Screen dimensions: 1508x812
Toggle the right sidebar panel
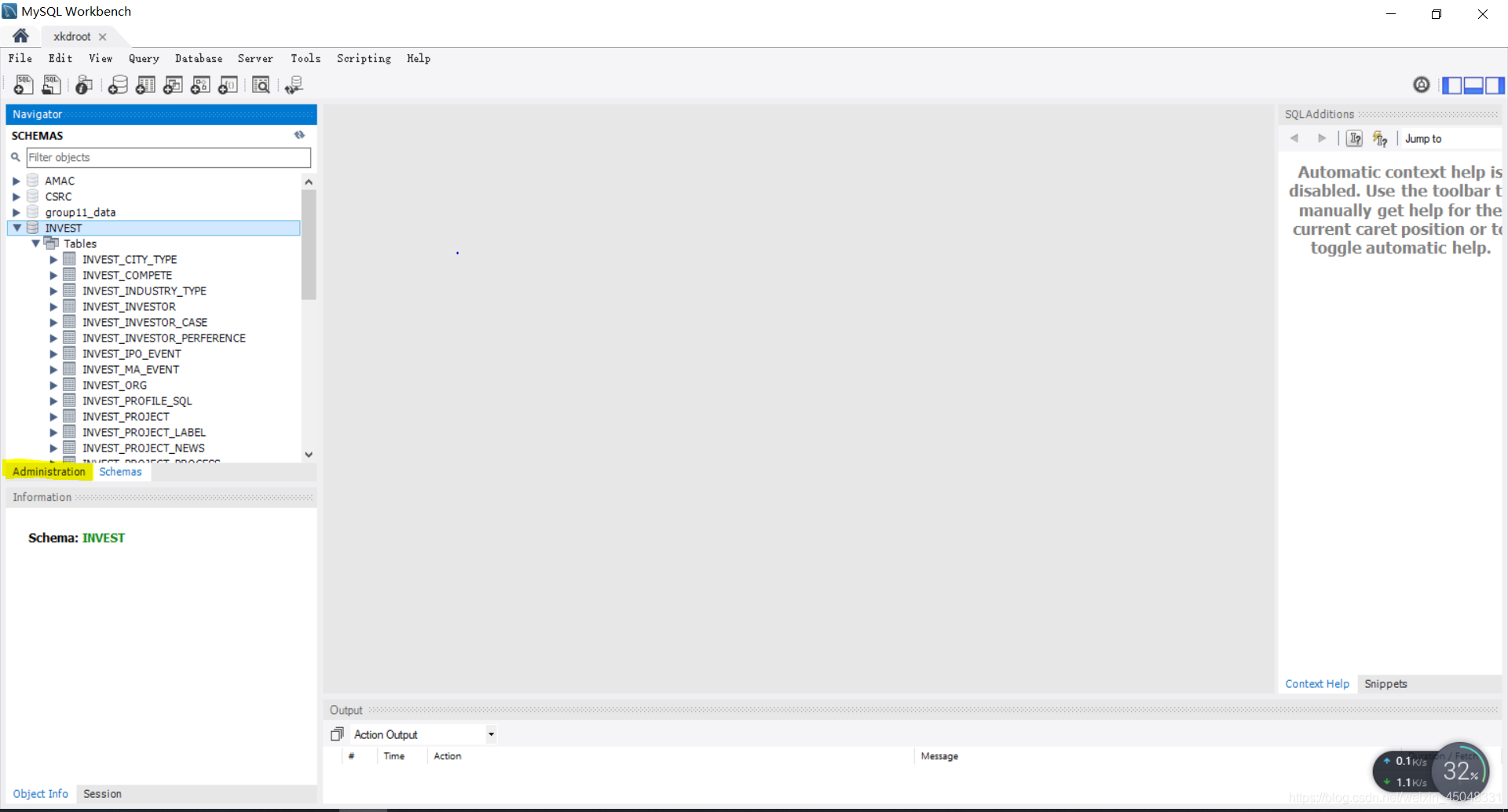tap(1495, 86)
